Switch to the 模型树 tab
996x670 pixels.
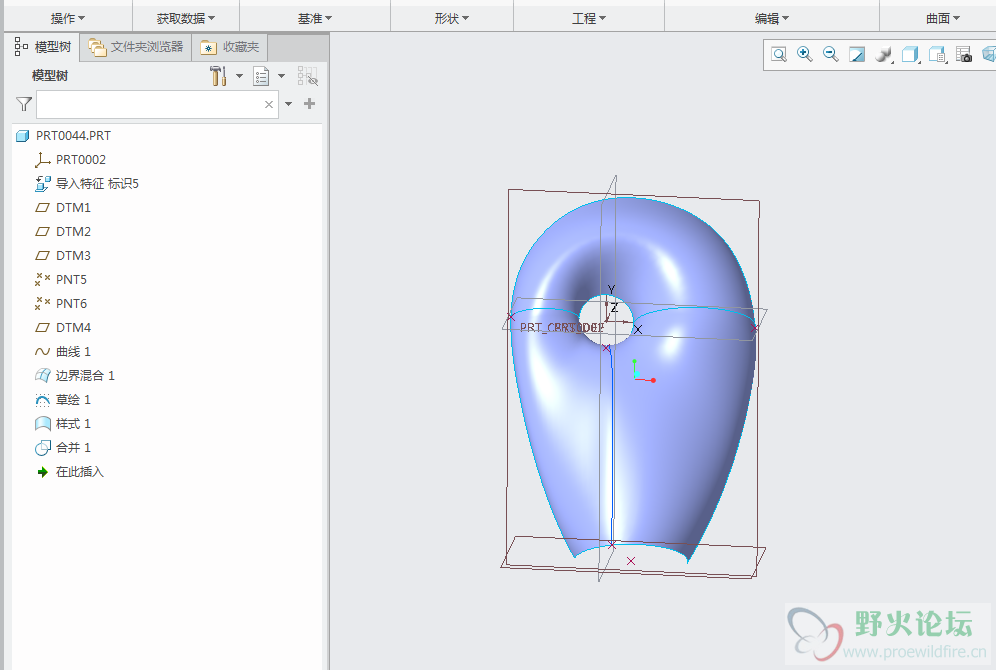click(x=43, y=47)
